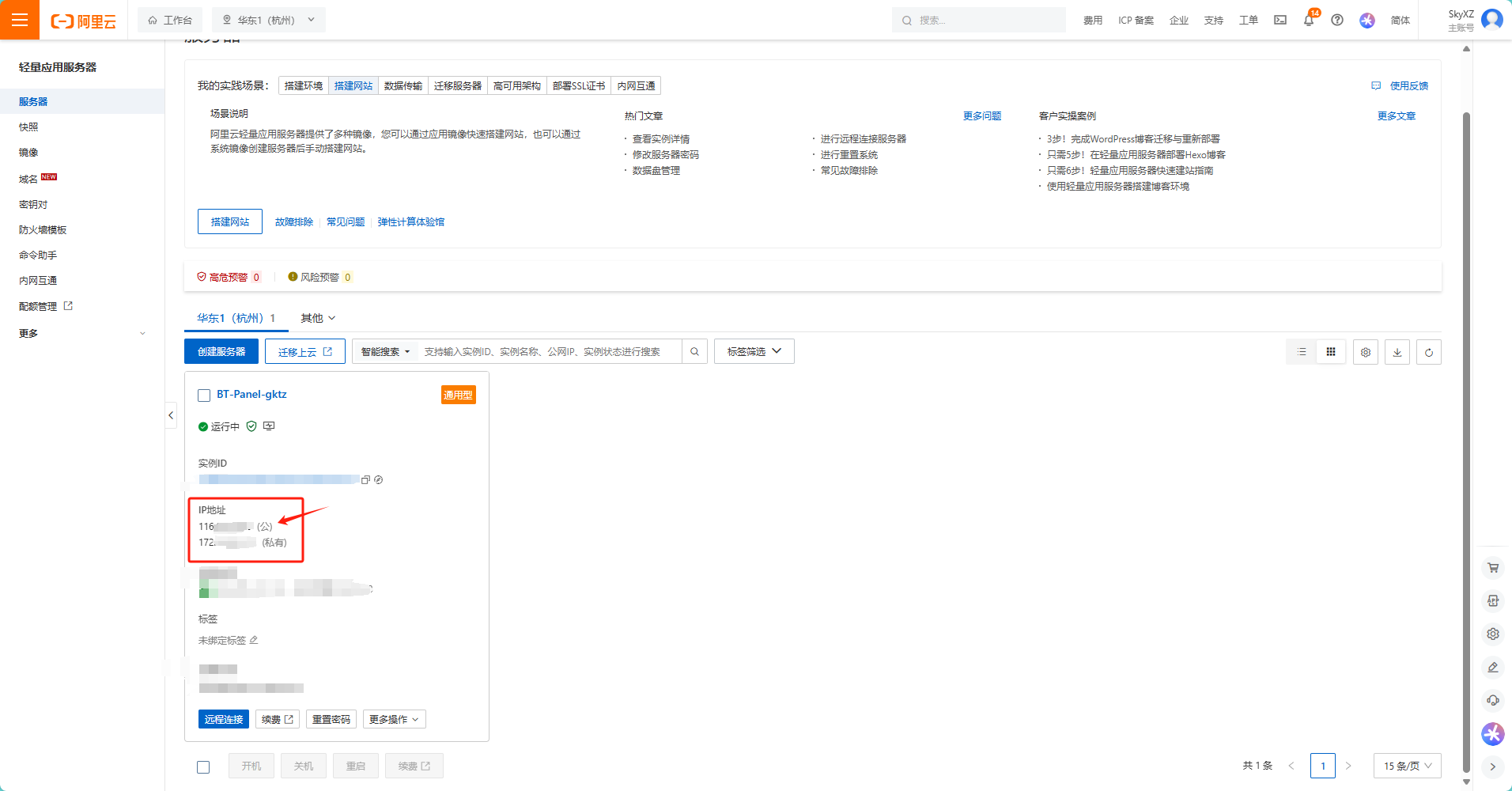1512x791 pixels.
Task: Open the 智能搜索 search type dropdown
Action: point(385,352)
